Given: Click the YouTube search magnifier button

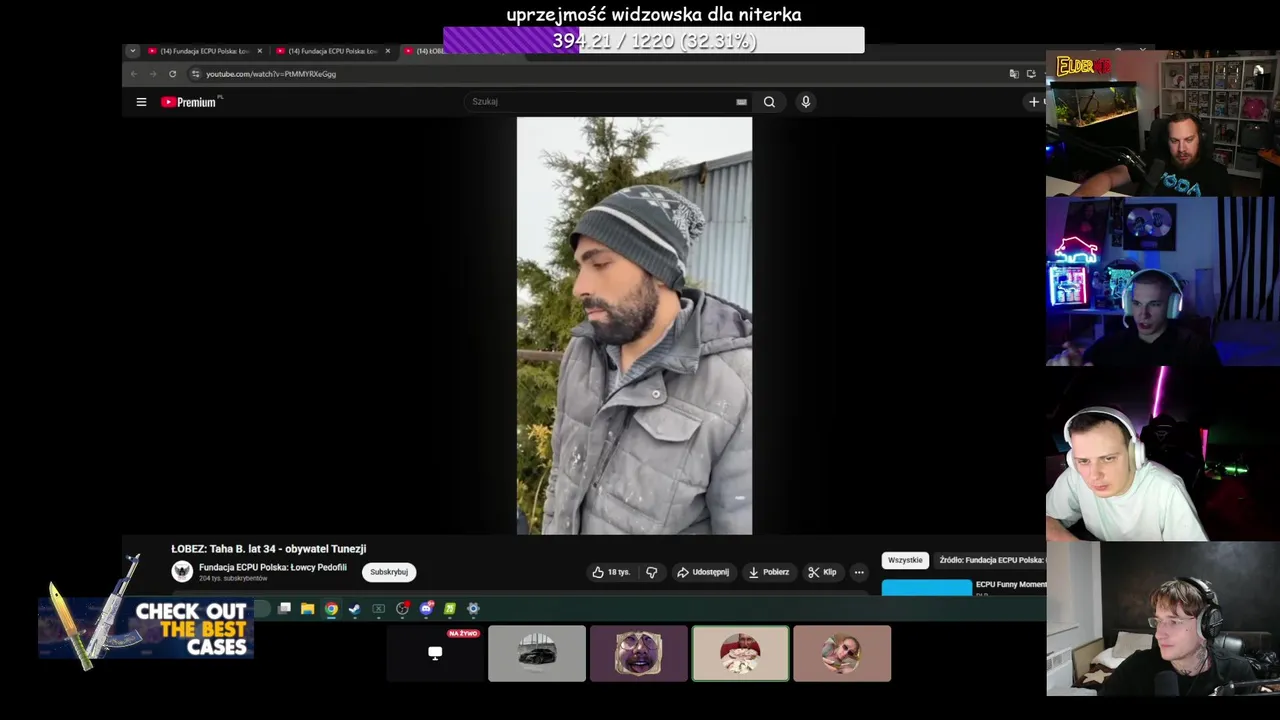Looking at the screenshot, I should (769, 102).
